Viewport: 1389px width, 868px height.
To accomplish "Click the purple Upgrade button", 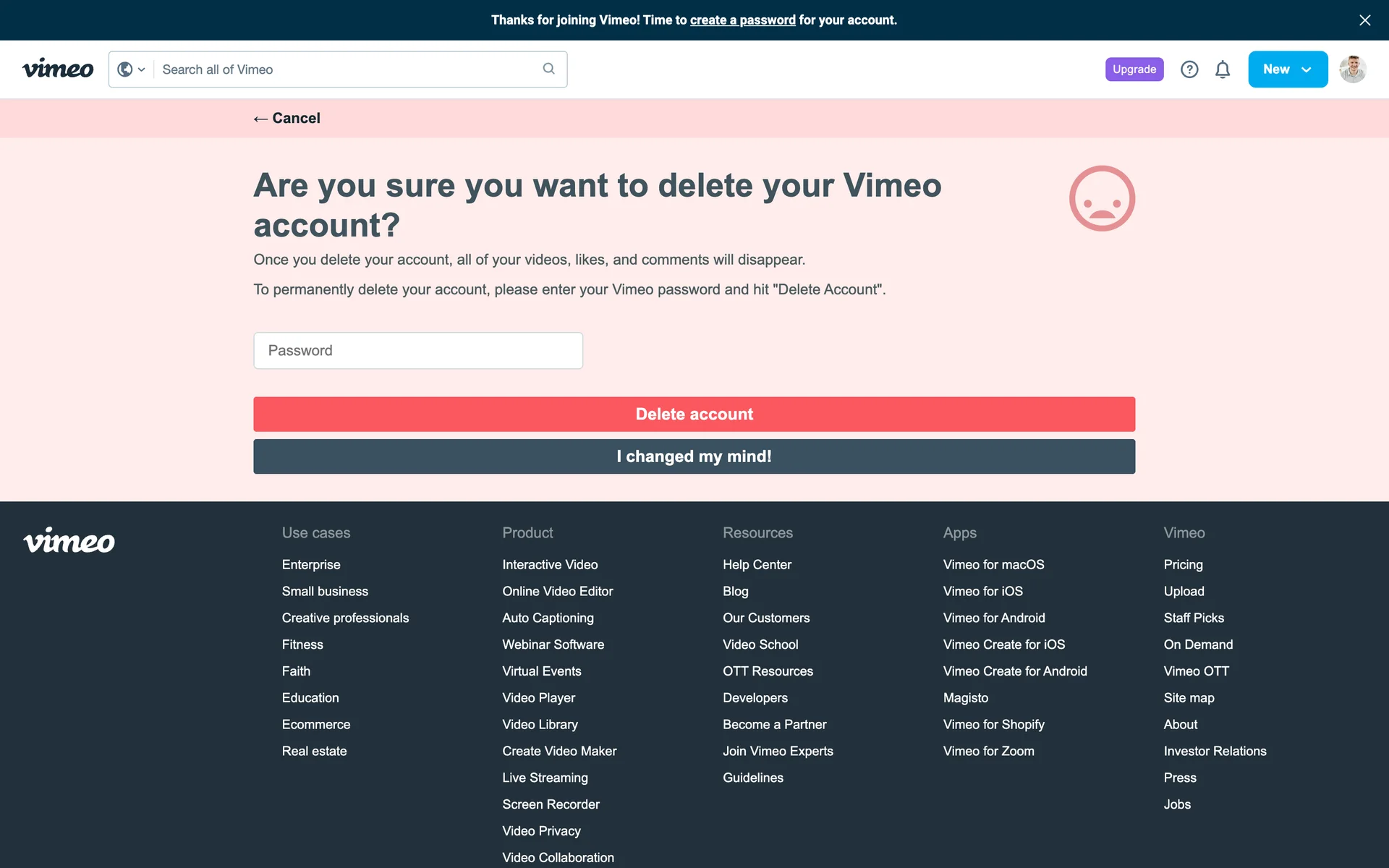I will coord(1134,69).
